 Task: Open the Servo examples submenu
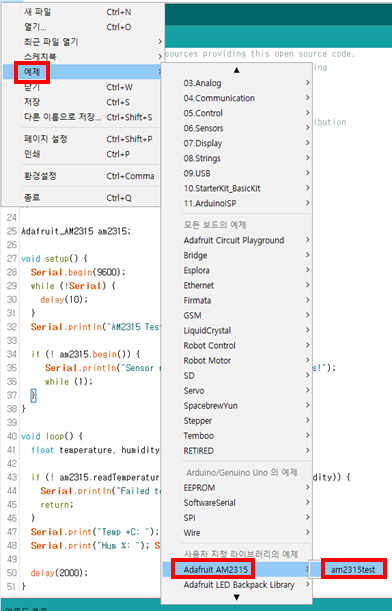pyautogui.click(x=237, y=390)
